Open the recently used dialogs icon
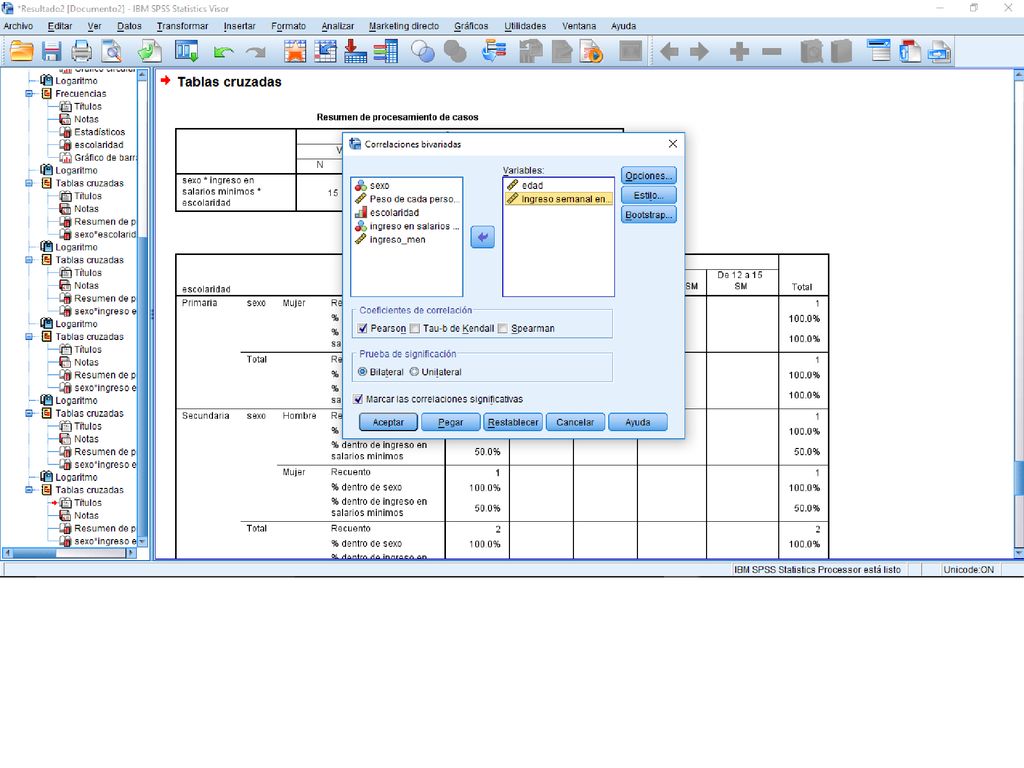The height and width of the screenshot is (768, 1024). [187, 52]
